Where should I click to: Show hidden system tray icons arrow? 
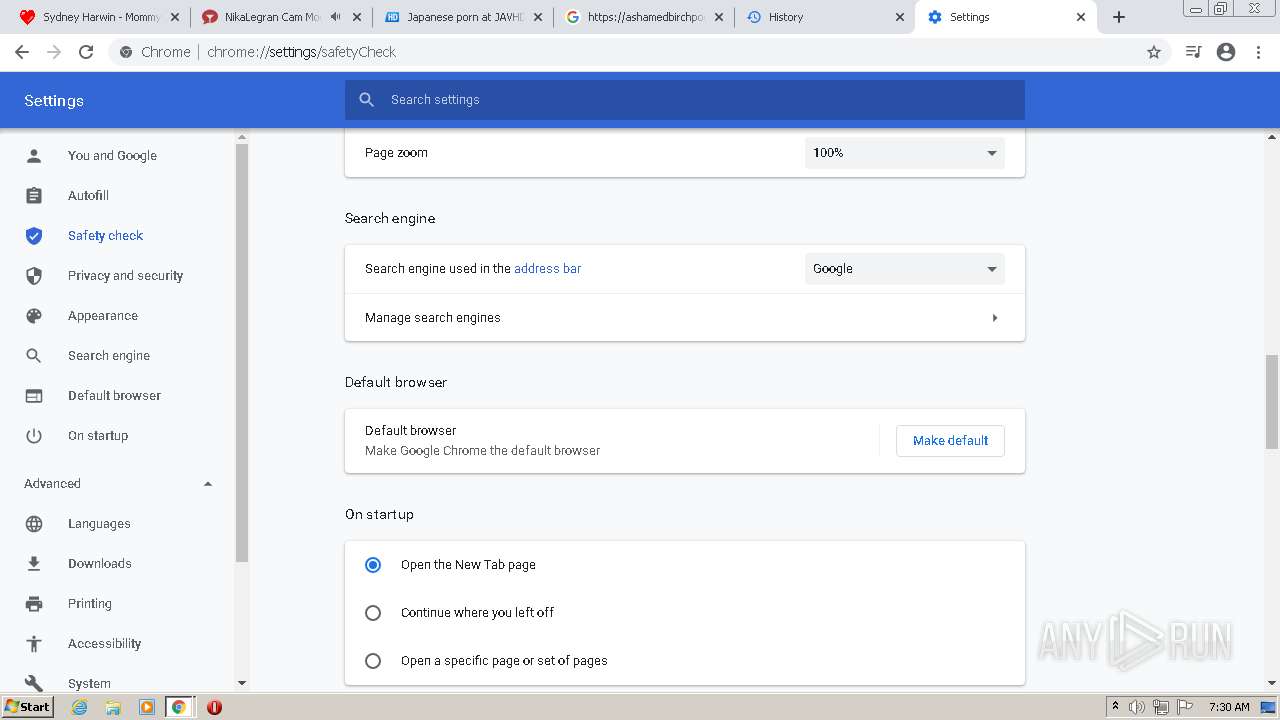coord(1115,707)
